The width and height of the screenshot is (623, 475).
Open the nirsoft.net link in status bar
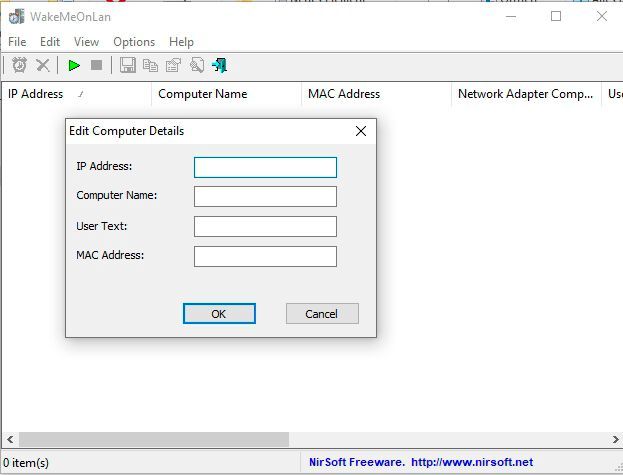point(472,462)
